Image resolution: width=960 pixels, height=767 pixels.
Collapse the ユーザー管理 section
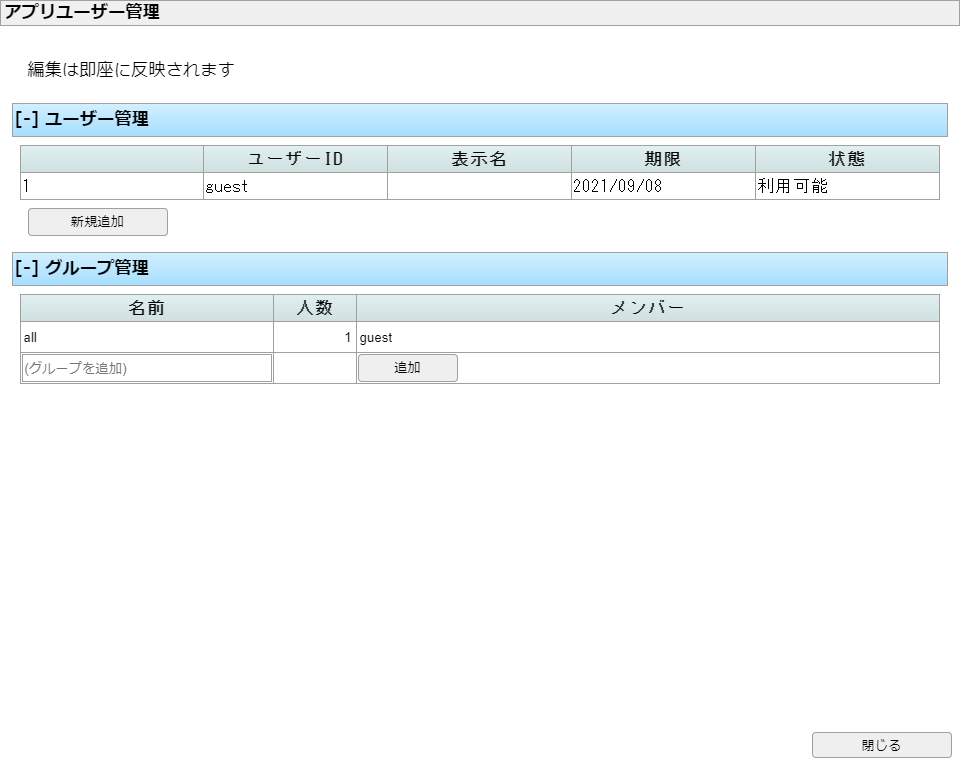tap(27, 119)
